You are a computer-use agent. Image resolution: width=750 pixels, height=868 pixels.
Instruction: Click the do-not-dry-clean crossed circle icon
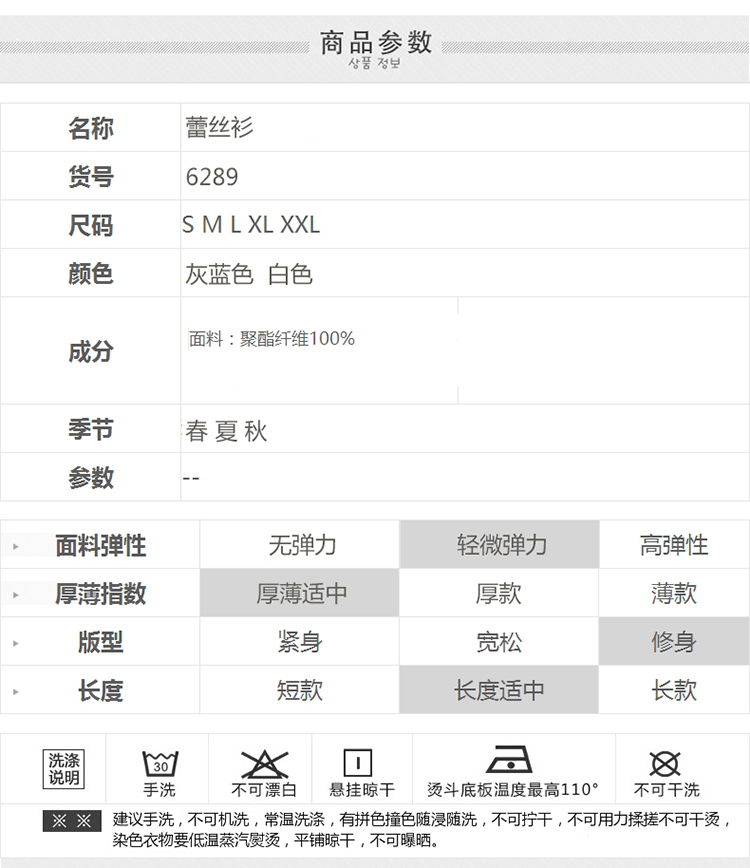tap(665, 764)
